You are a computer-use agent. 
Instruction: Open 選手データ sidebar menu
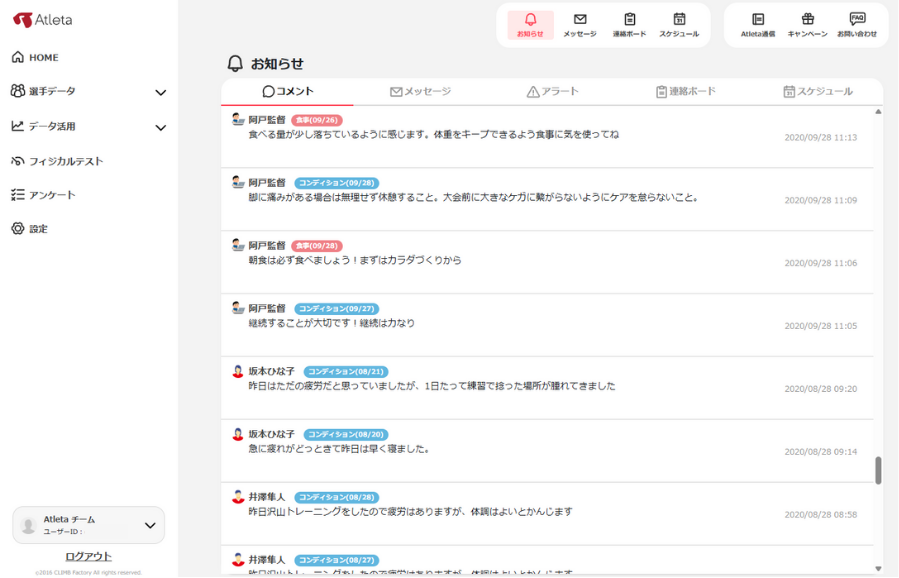tap(44, 91)
